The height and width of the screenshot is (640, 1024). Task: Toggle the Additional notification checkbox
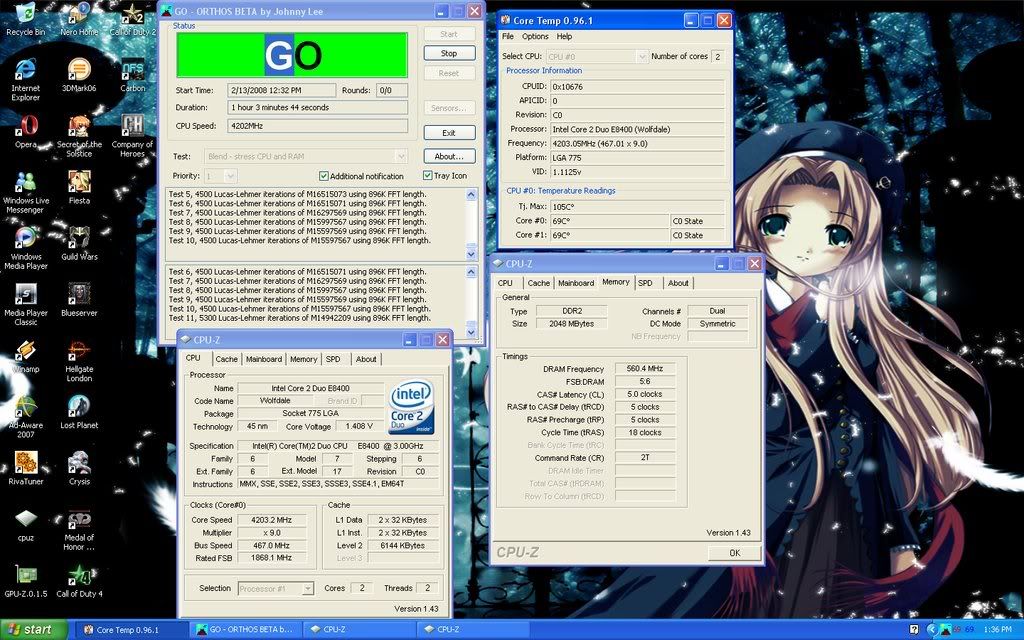pyautogui.click(x=324, y=176)
